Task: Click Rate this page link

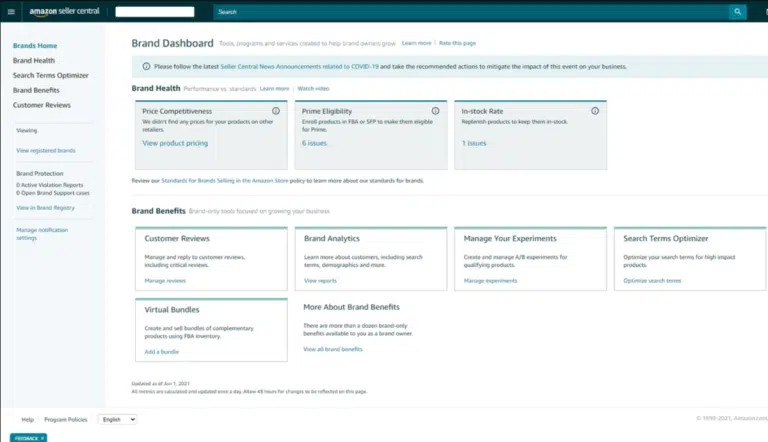Action: click(x=457, y=43)
